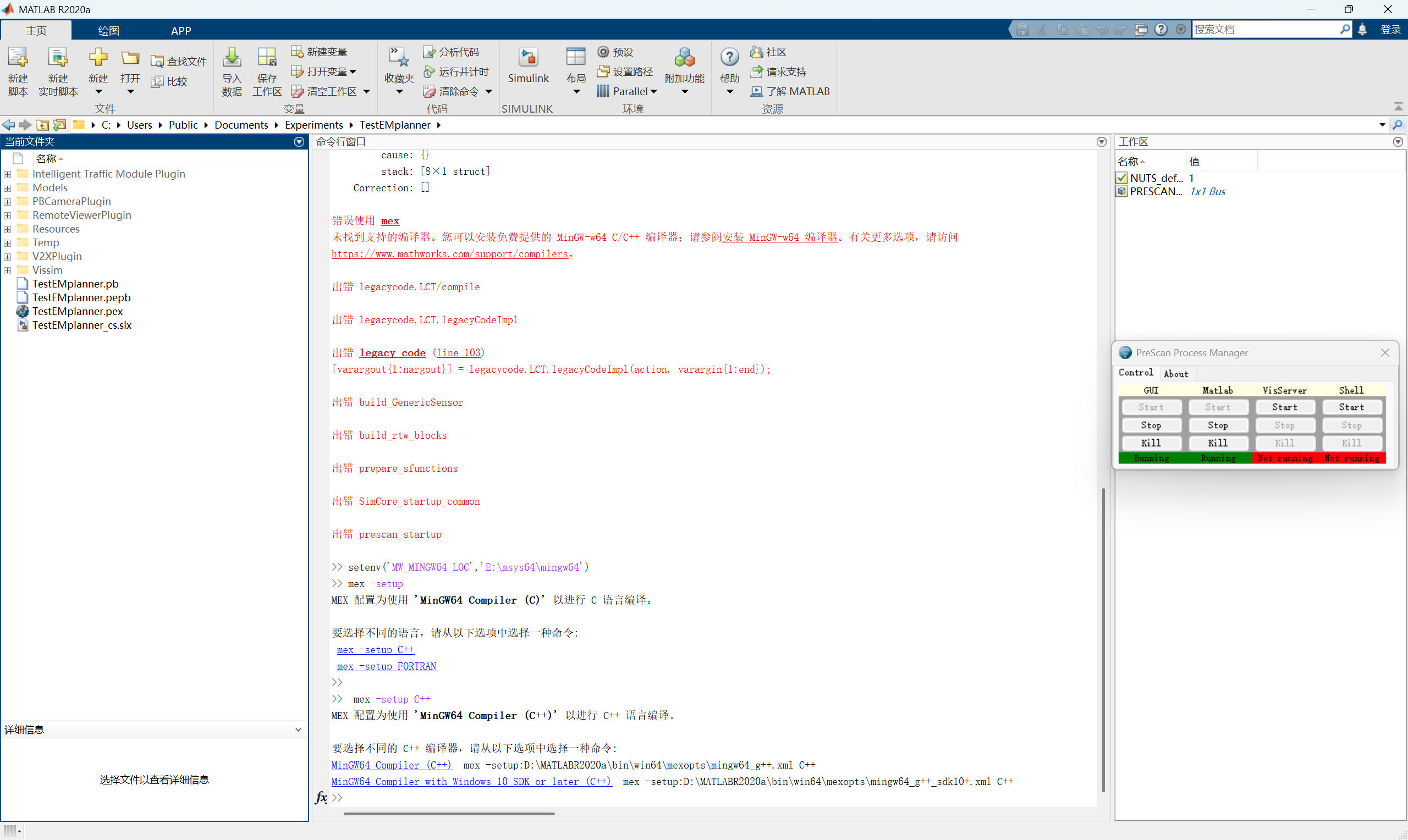Switch to the 绘图 (Plots) tab

108,31
